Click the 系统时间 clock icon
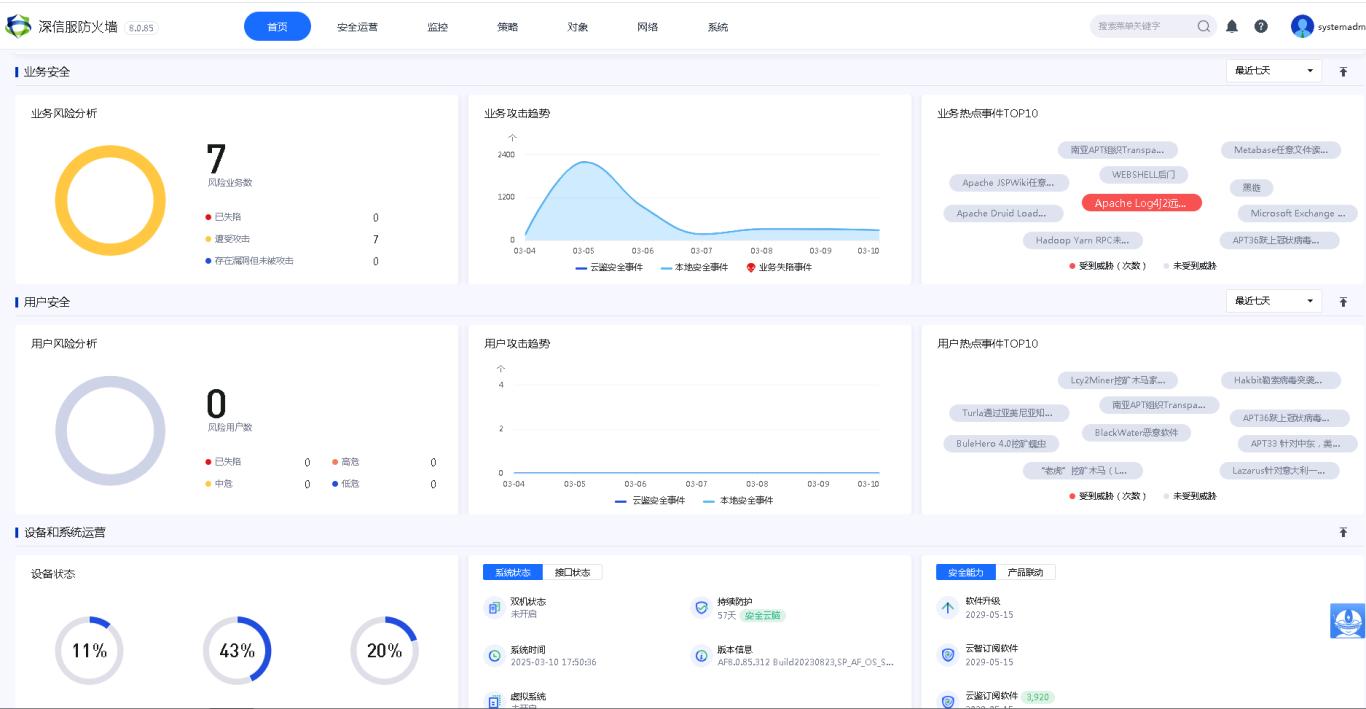The height and width of the screenshot is (709, 1366). tap(494, 656)
